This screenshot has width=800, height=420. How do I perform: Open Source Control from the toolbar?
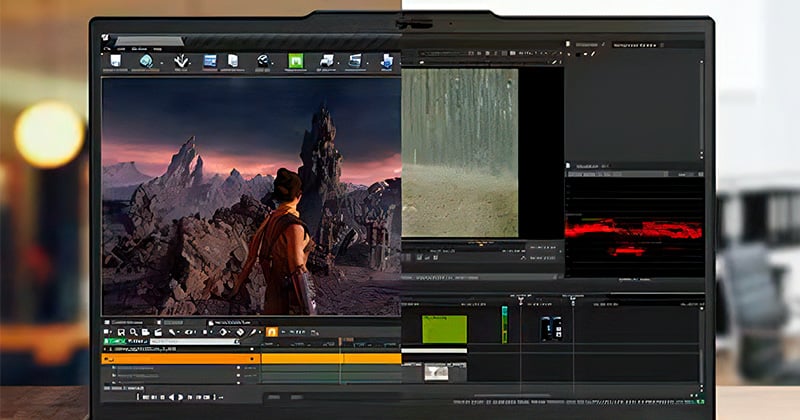coord(146,62)
